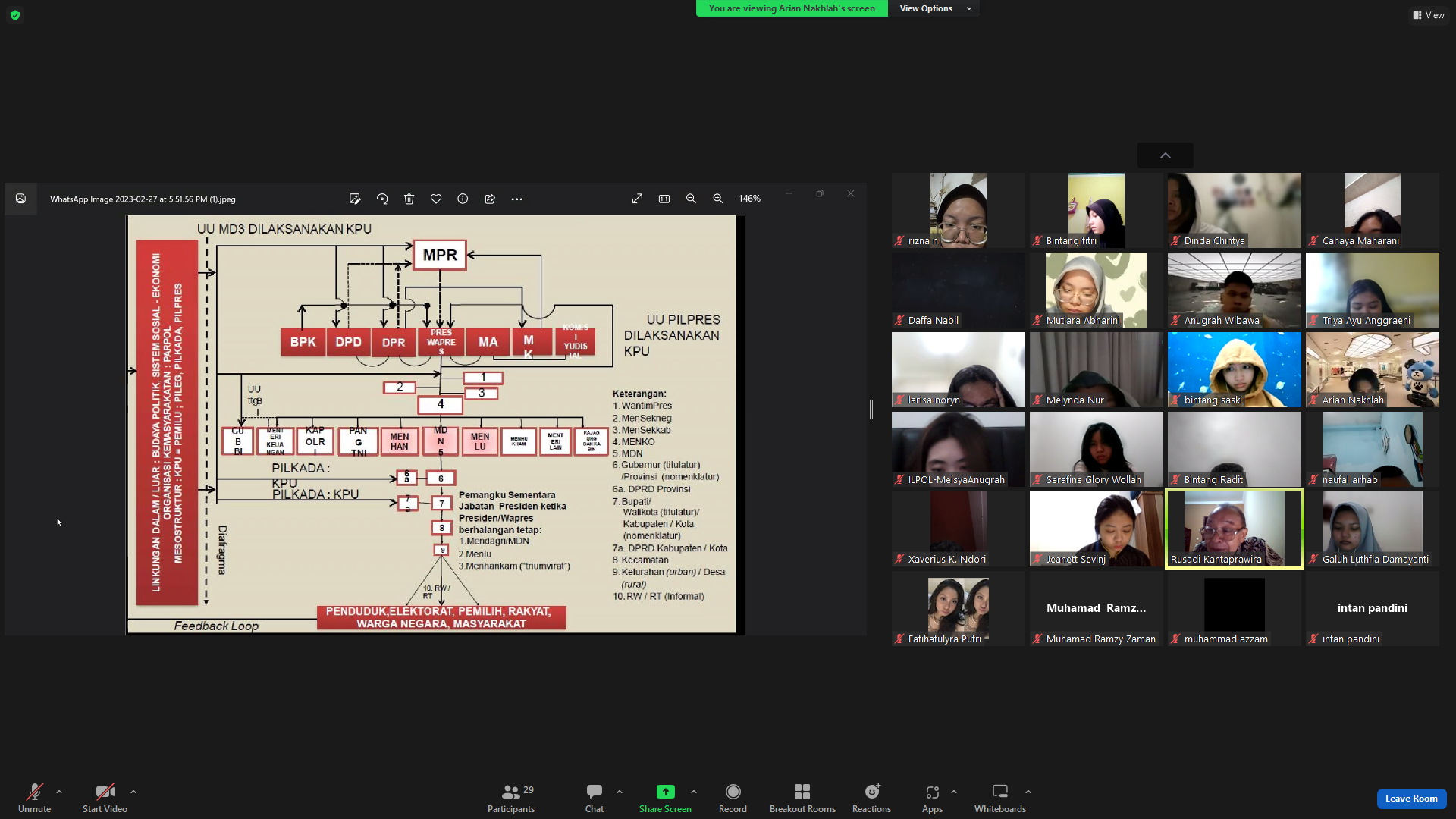Select Rusadi Kantaprawira's video tile
This screenshot has height=819, width=1456.
(x=1235, y=529)
